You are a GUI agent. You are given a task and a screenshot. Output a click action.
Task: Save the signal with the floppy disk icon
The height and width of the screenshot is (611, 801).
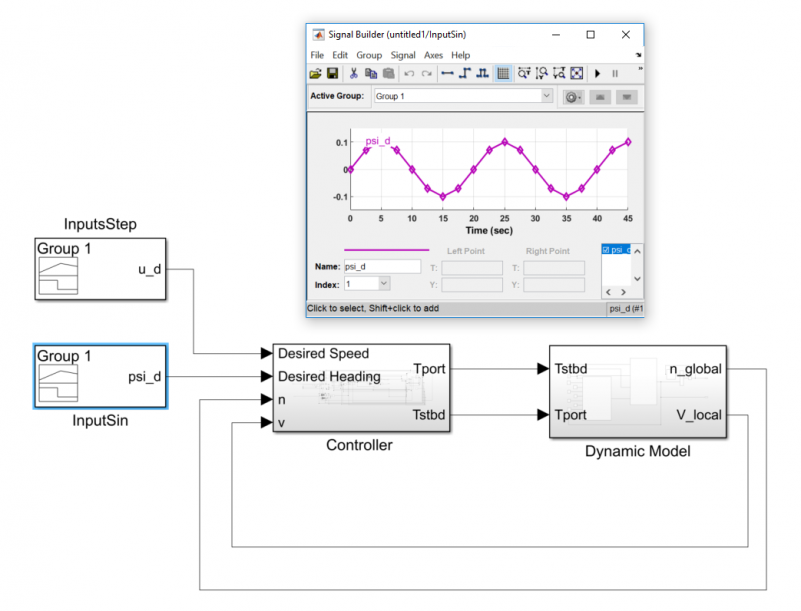[331, 73]
